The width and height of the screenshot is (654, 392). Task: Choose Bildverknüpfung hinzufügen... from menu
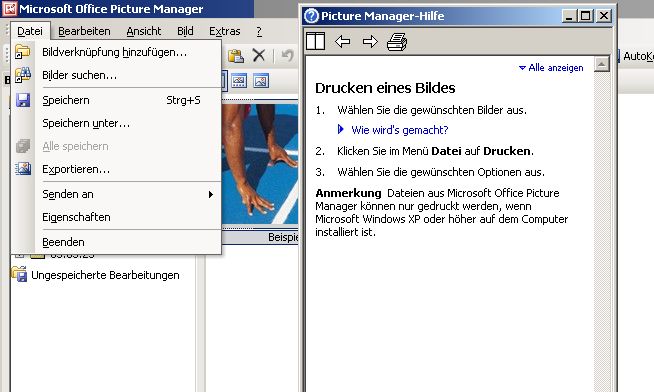click(x=117, y=52)
